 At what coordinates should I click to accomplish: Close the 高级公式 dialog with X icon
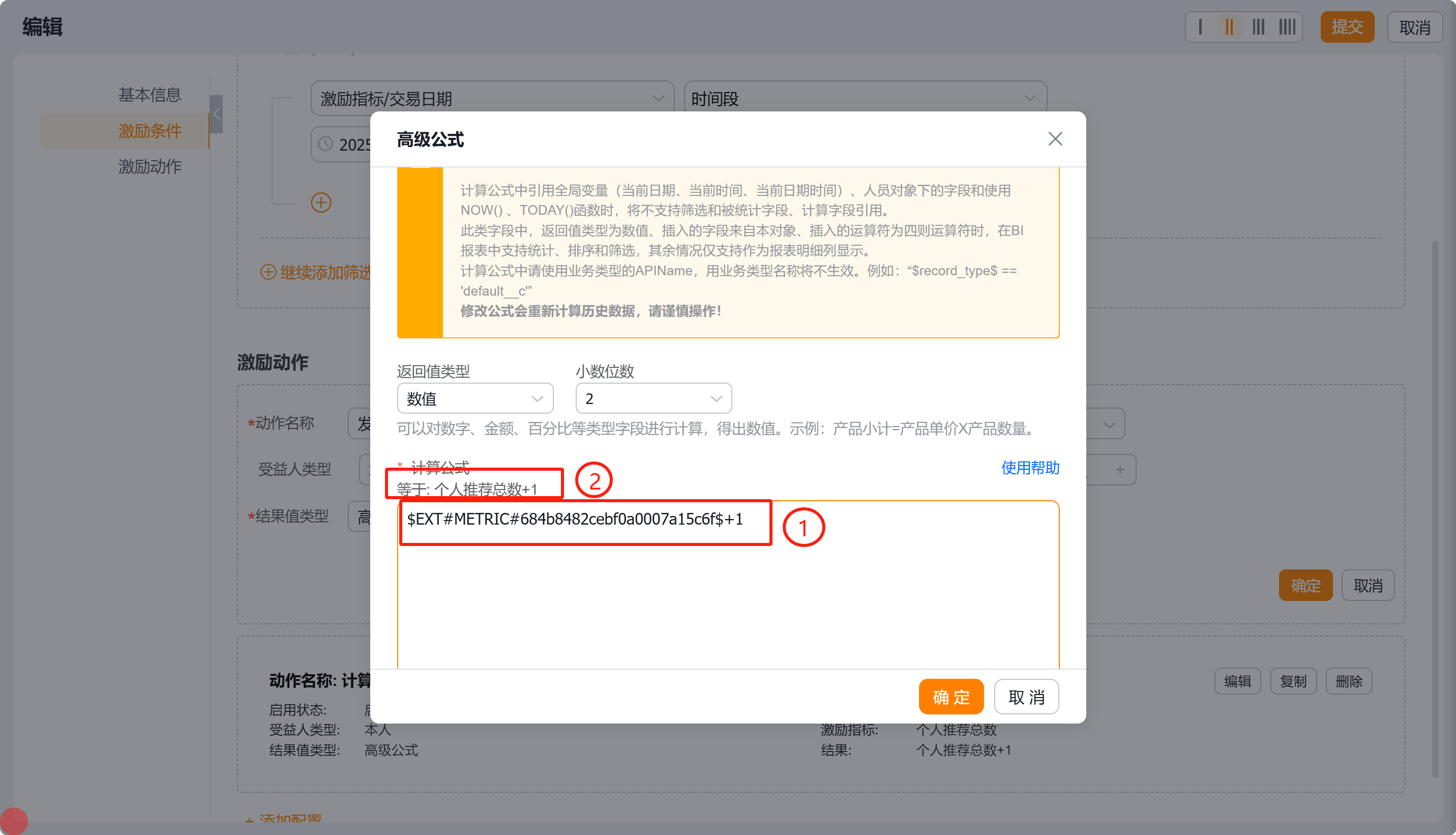(1055, 139)
